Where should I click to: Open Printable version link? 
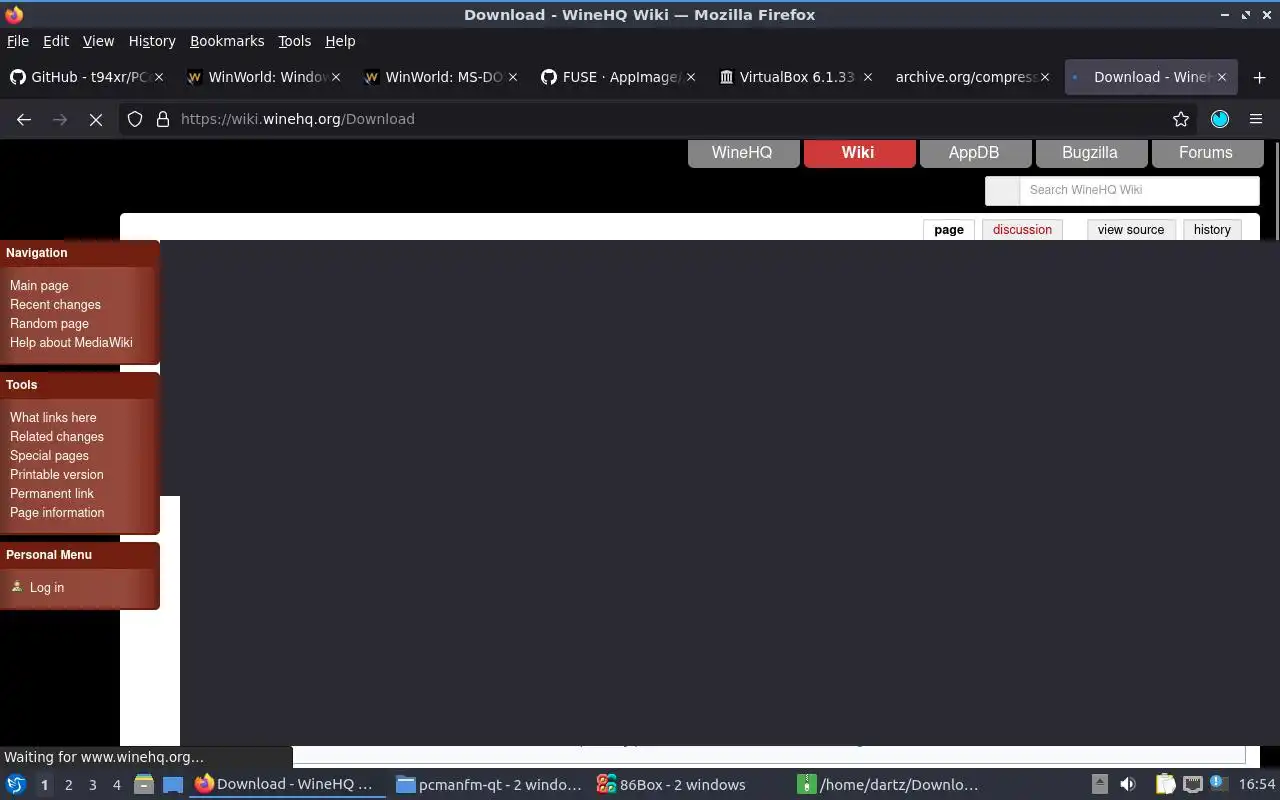(57, 475)
